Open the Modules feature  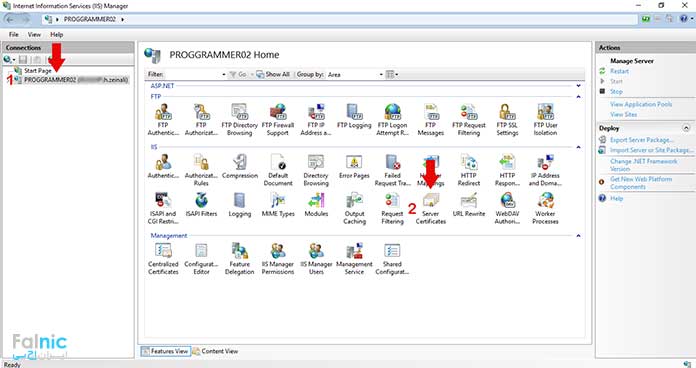click(x=316, y=205)
